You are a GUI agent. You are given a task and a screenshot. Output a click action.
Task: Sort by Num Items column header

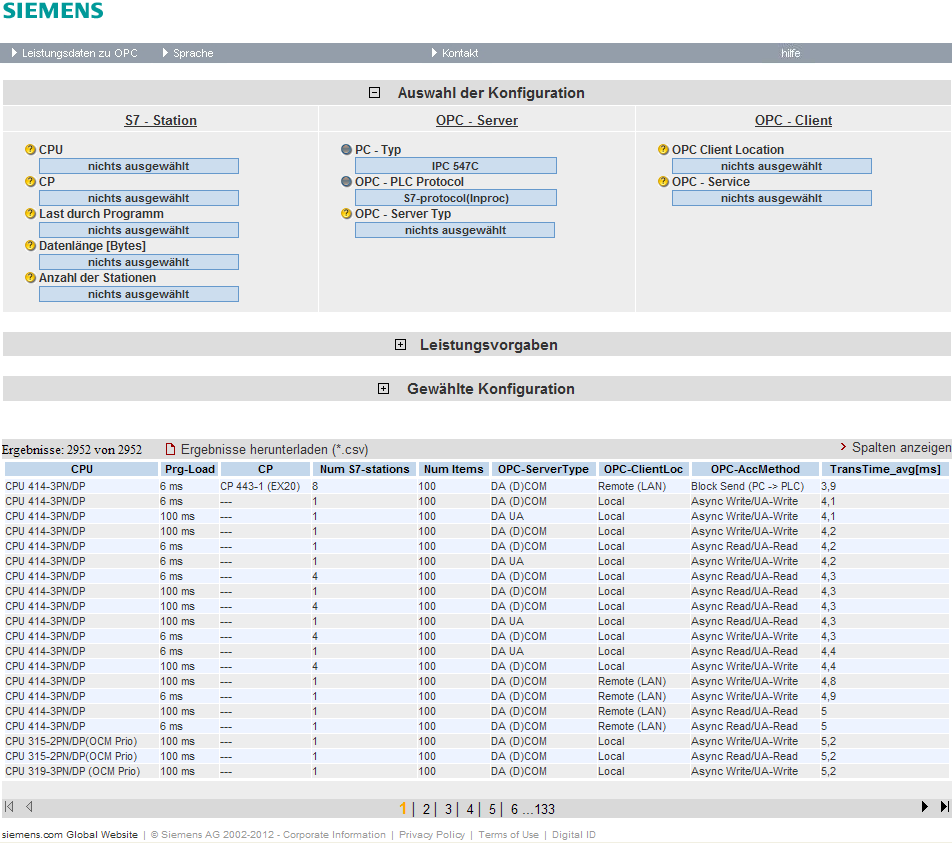coord(454,469)
